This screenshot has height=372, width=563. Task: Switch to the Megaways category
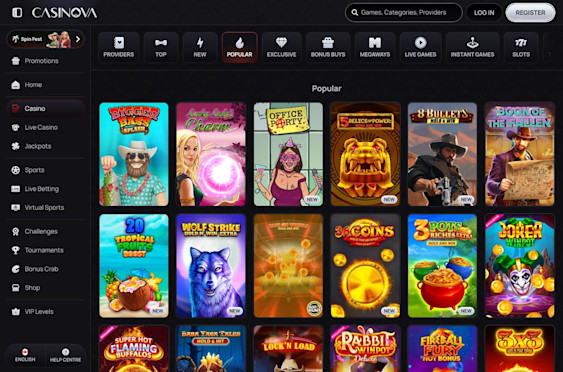click(375, 47)
